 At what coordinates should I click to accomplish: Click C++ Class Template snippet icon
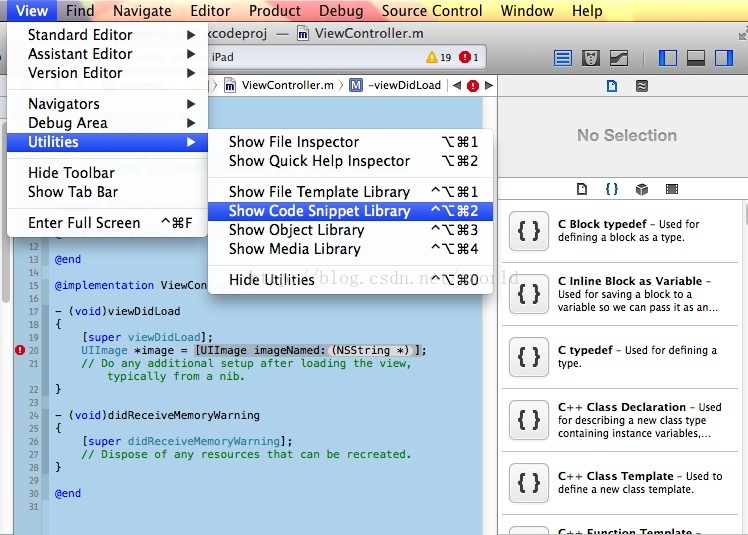click(529, 483)
